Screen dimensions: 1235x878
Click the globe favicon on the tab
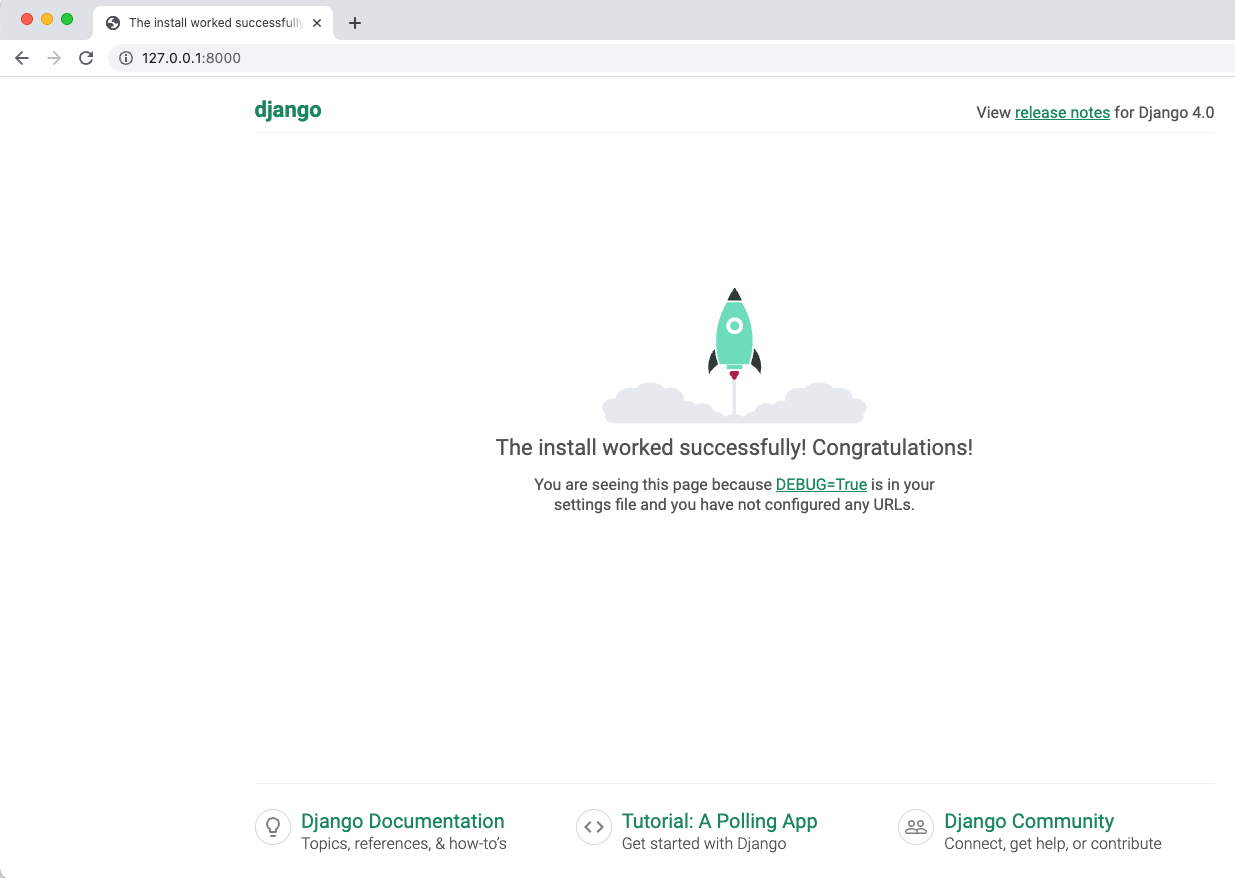(113, 22)
